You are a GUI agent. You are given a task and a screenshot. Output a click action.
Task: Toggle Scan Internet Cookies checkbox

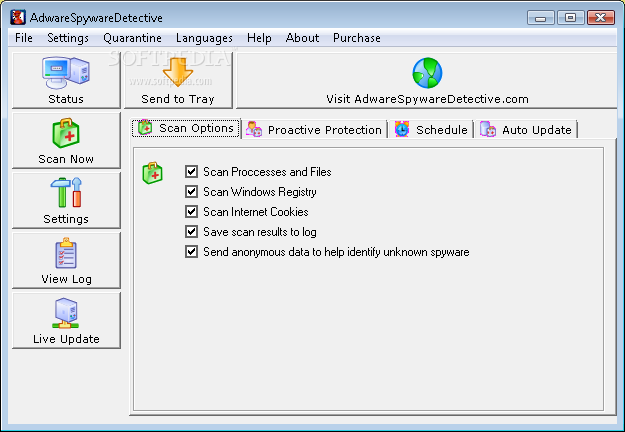click(191, 212)
